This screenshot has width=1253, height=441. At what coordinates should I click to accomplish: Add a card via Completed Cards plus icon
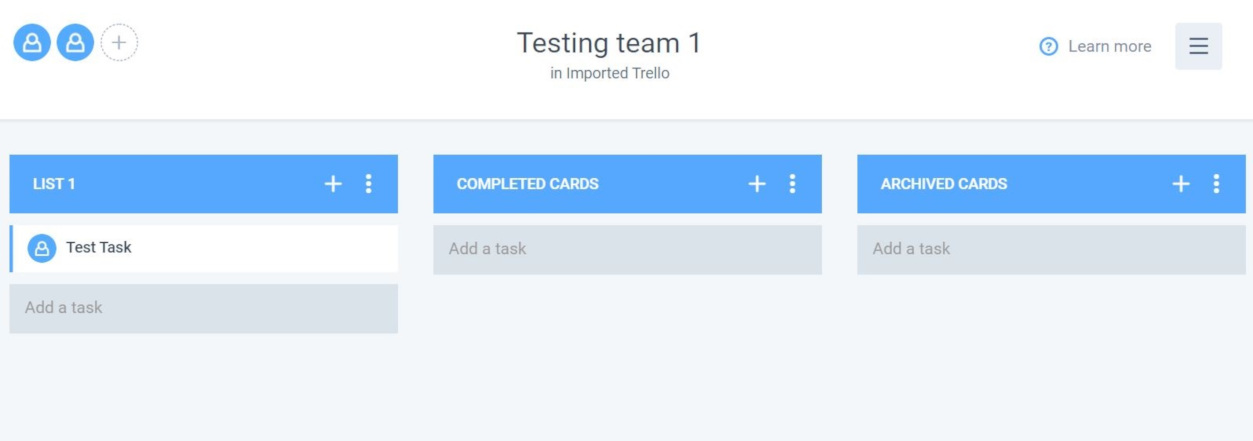pyautogui.click(x=757, y=184)
